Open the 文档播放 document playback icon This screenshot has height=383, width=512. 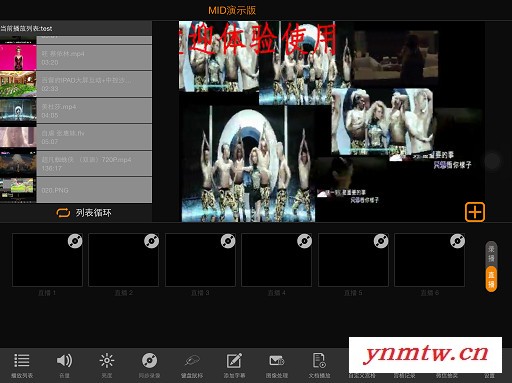(x=319, y=361)
